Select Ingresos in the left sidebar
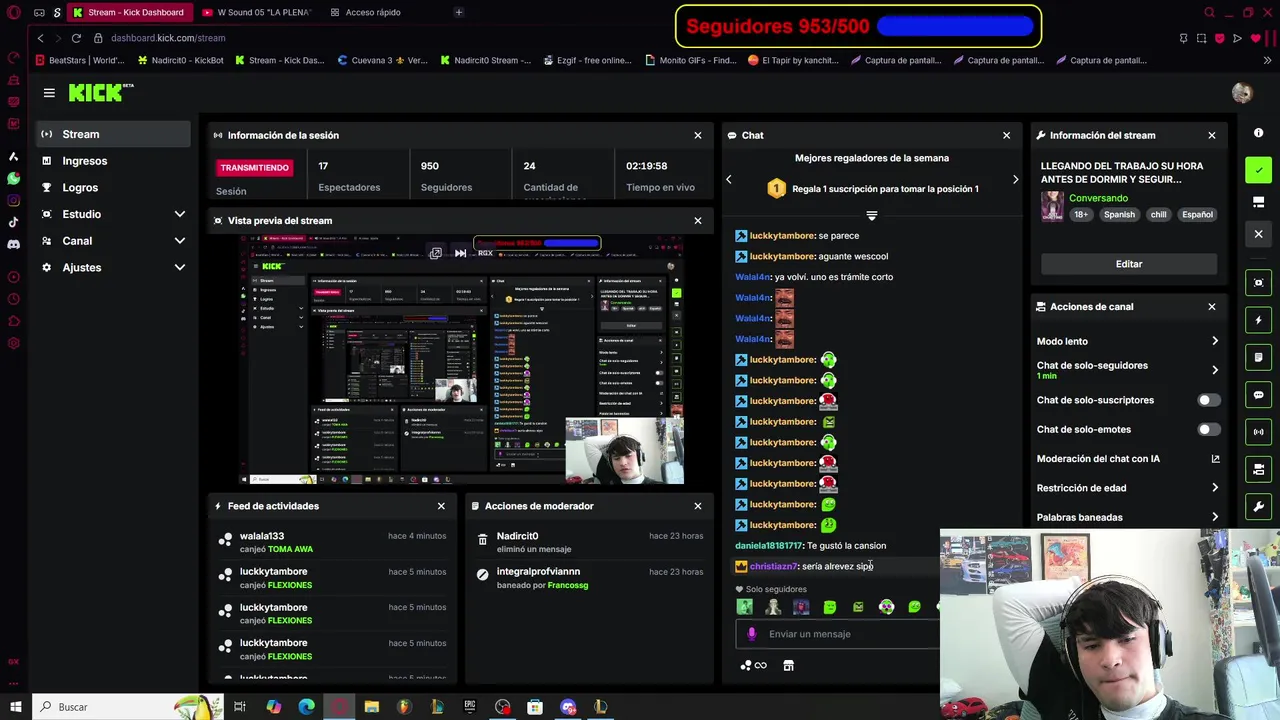This screenshot has width=1280, height=720. click(x=114, y=161)
